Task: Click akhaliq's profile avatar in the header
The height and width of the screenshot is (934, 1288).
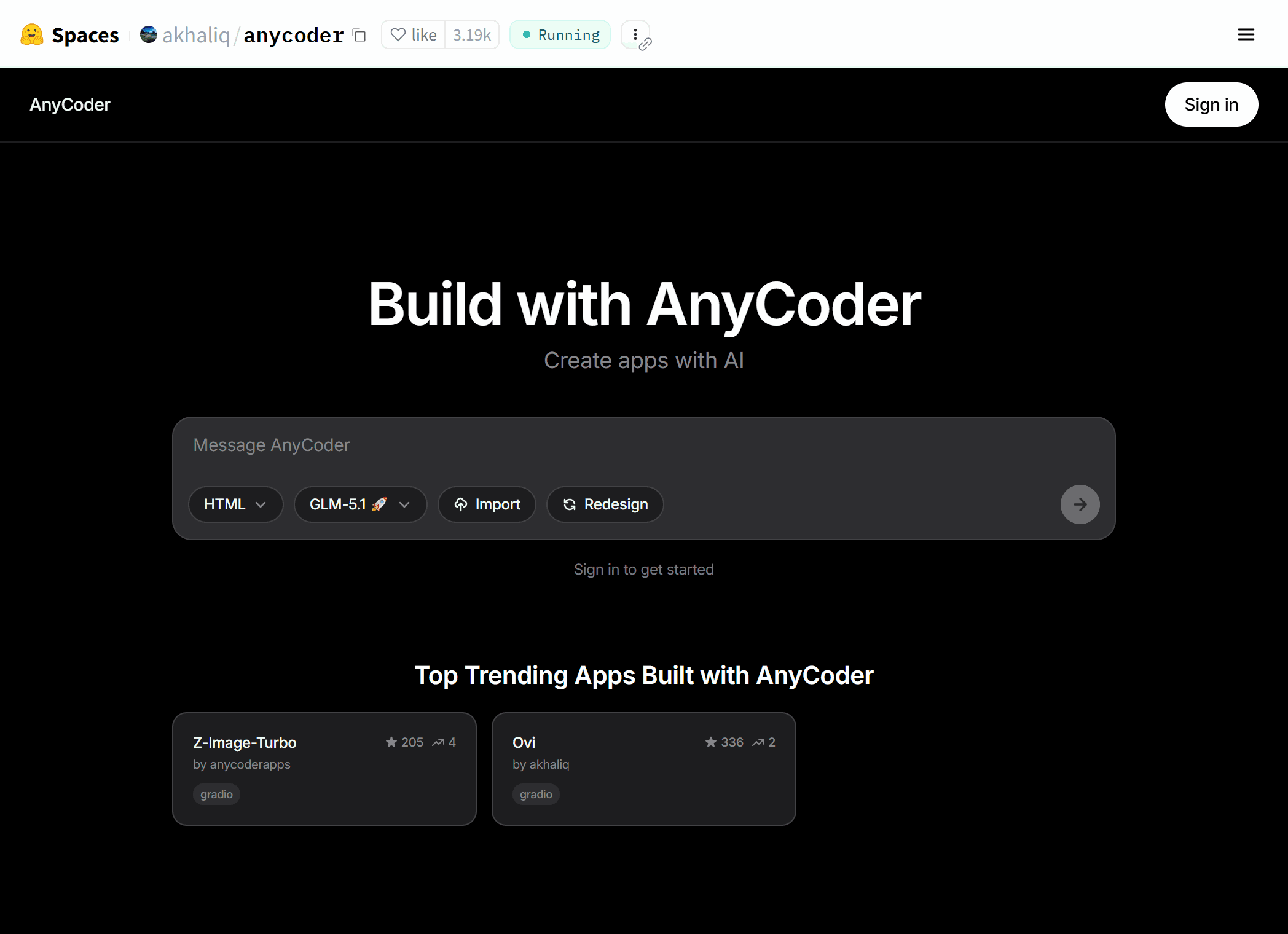Action: 148,34
